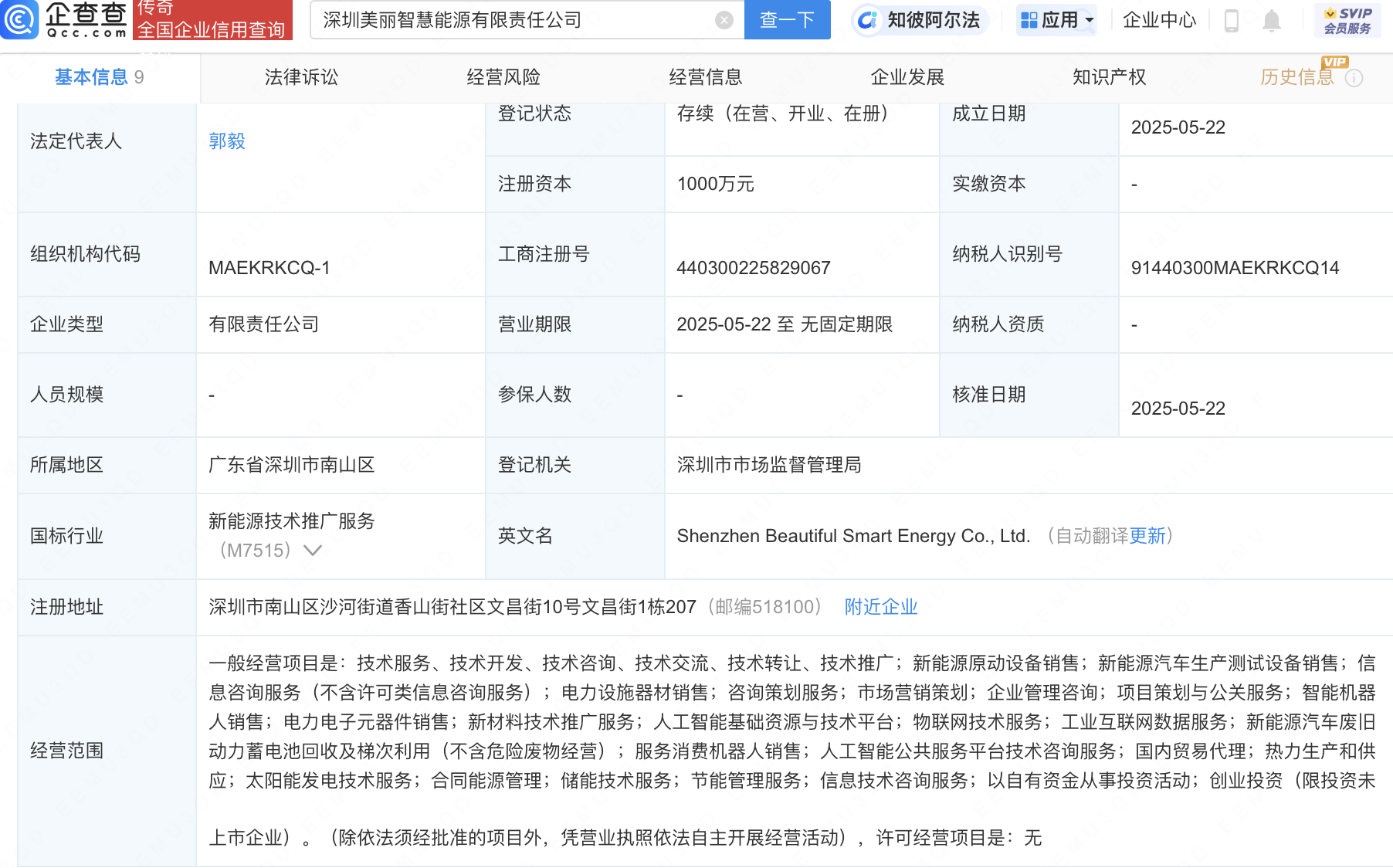Click the 查一下 search button

click(788, 20)
